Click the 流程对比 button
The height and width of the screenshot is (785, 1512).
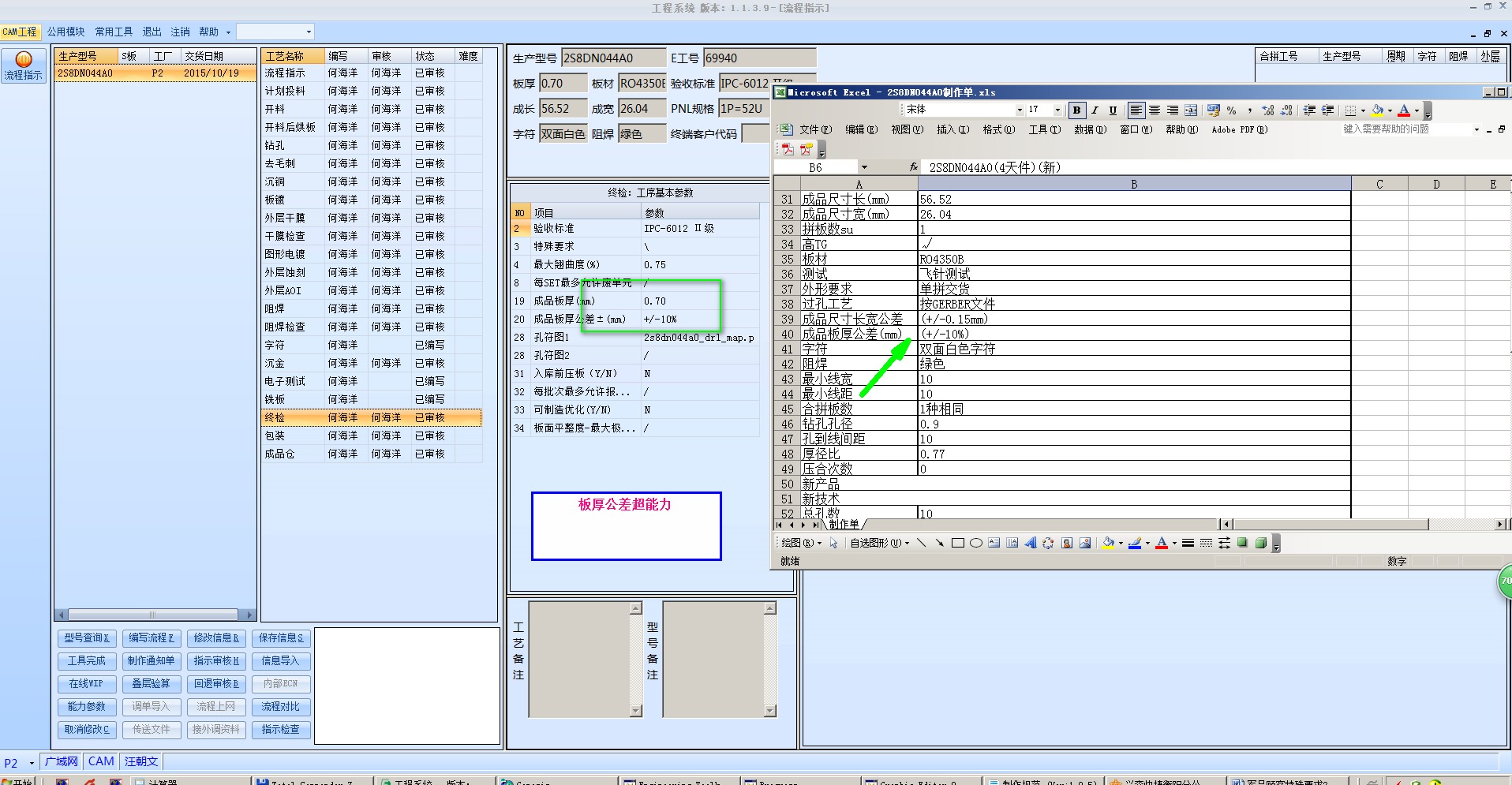(x=281, y=707)
